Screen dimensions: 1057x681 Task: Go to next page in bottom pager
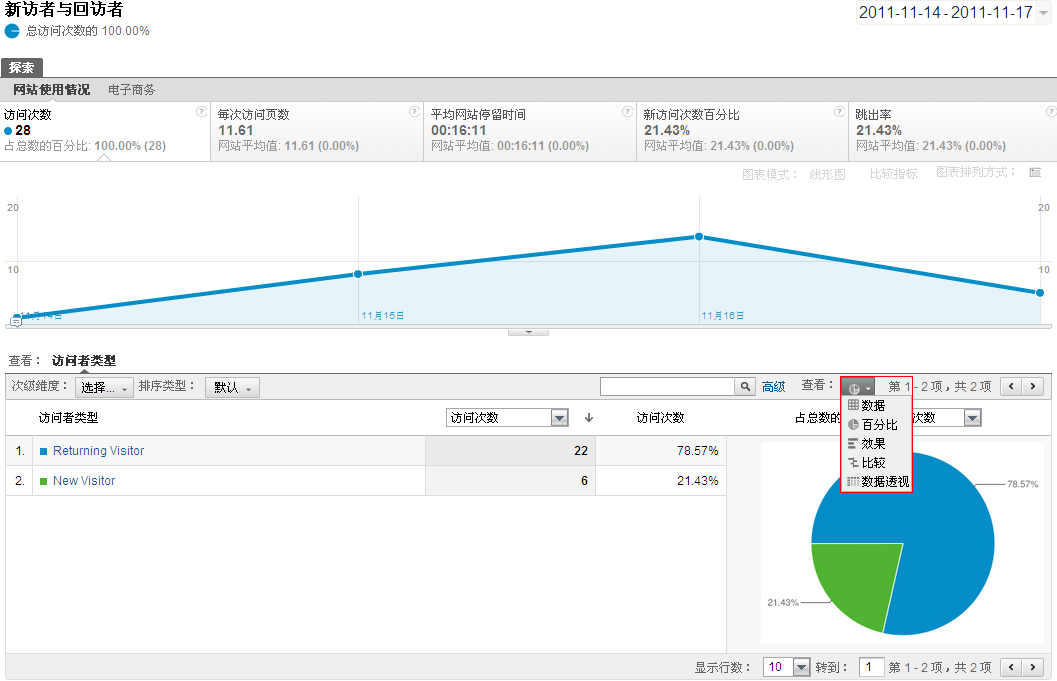click(1033, 667)
